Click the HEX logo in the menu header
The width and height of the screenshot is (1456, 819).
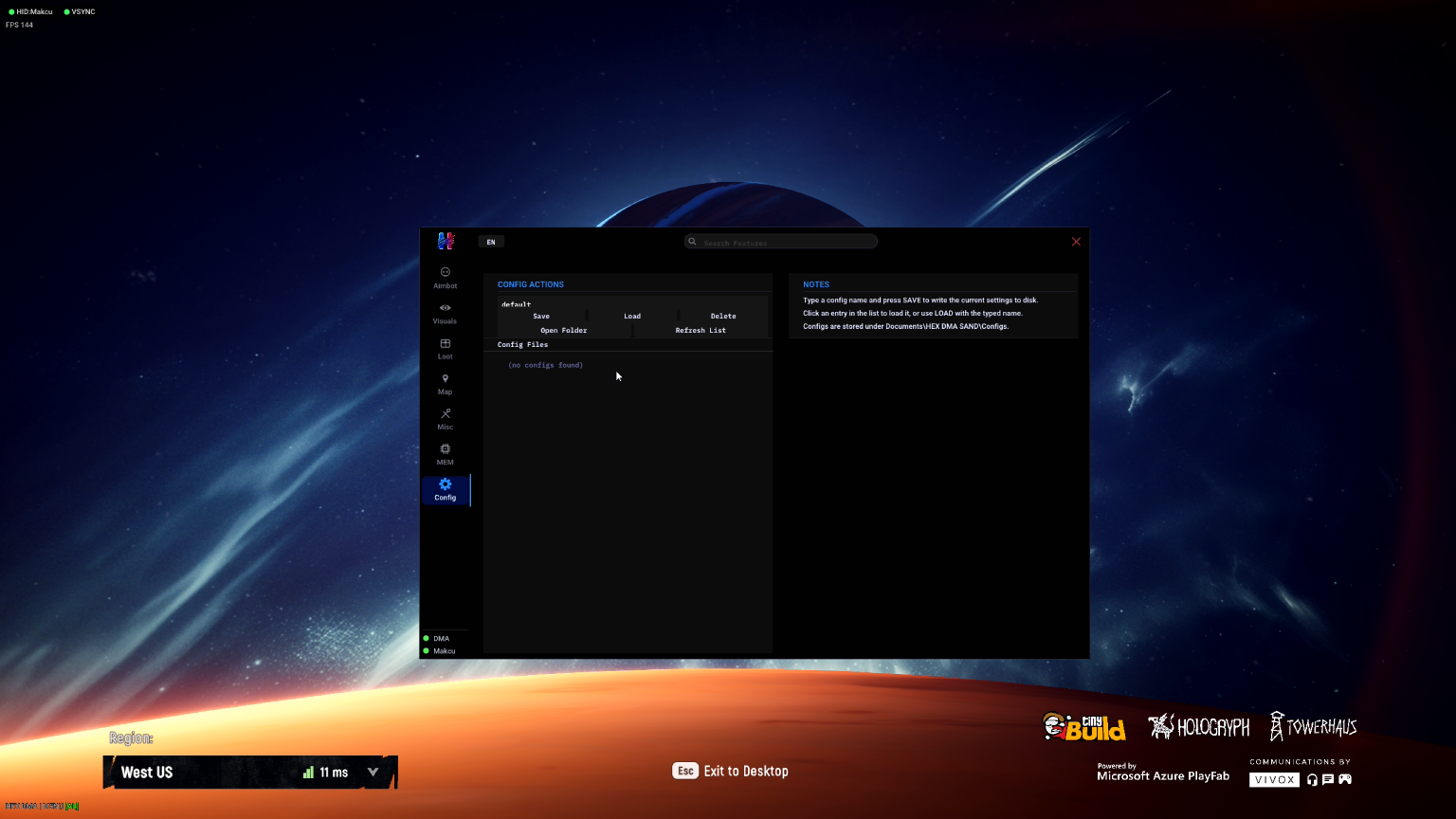pos(446,241)
